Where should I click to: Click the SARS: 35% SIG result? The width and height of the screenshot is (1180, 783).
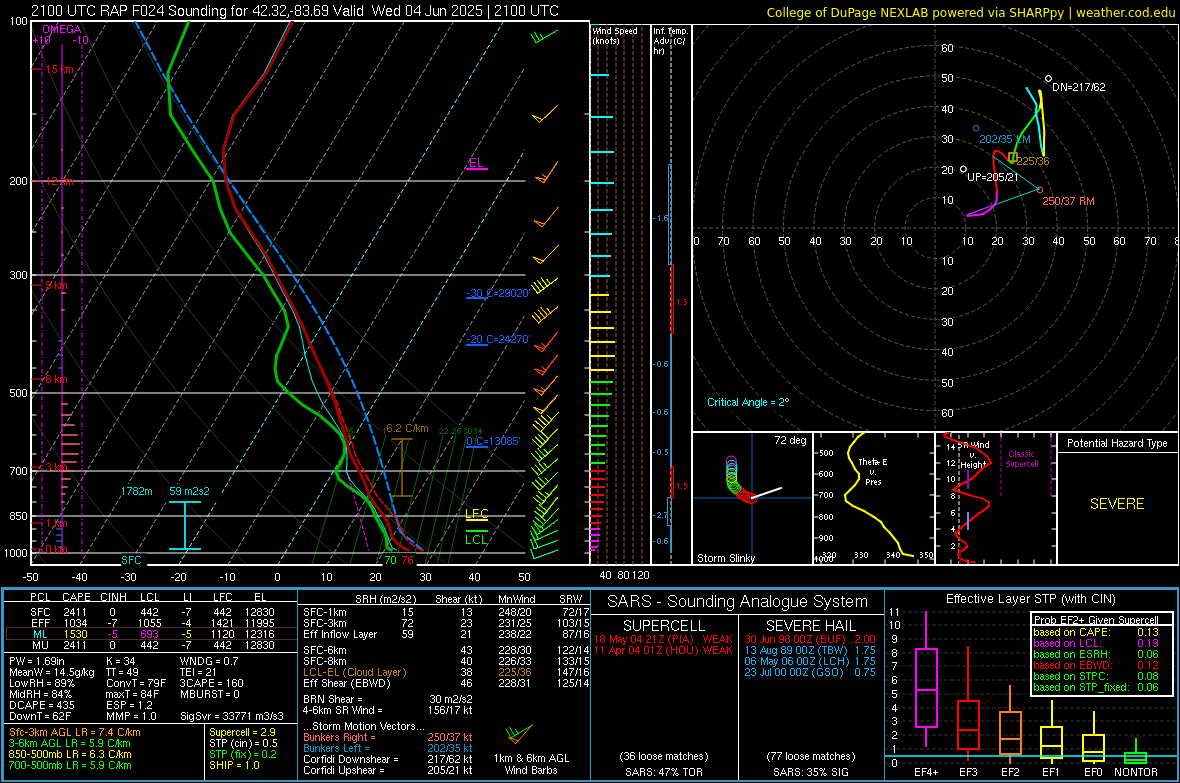810,772
